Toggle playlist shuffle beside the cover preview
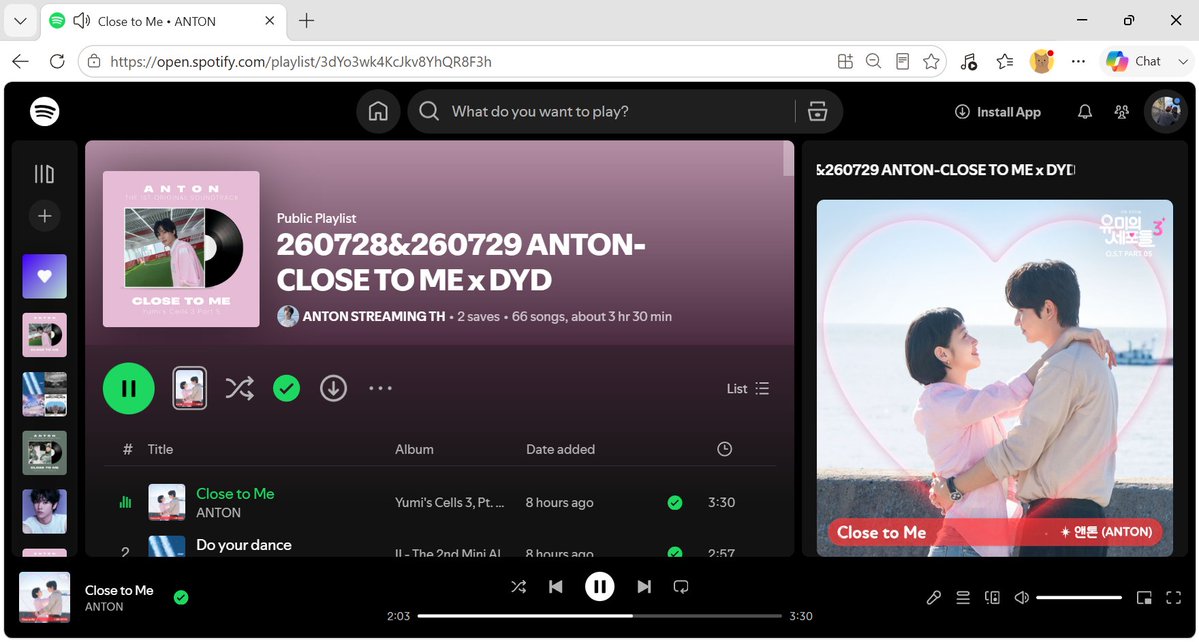Viewport: 1199px width, 642px height. 239,389
